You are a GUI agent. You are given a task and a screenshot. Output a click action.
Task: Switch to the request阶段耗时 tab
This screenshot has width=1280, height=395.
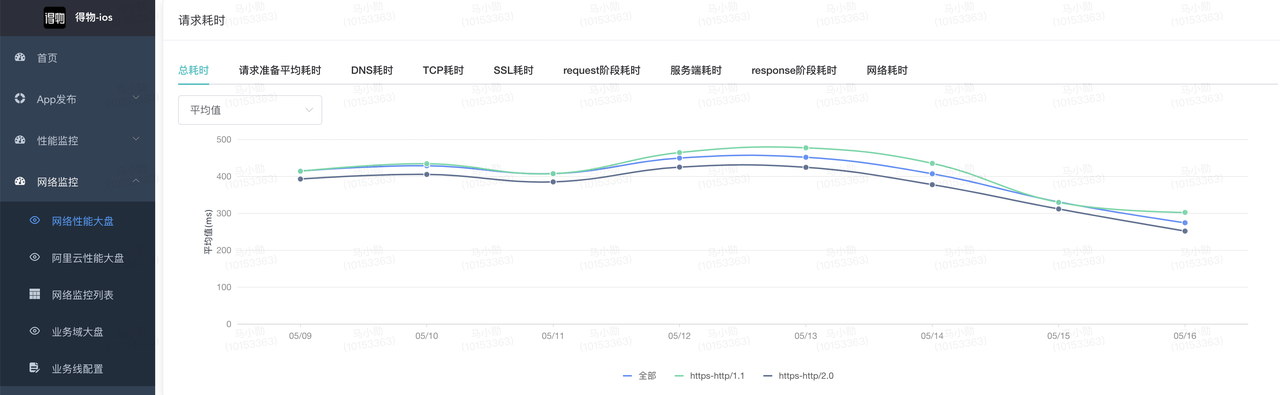[601, 71]
